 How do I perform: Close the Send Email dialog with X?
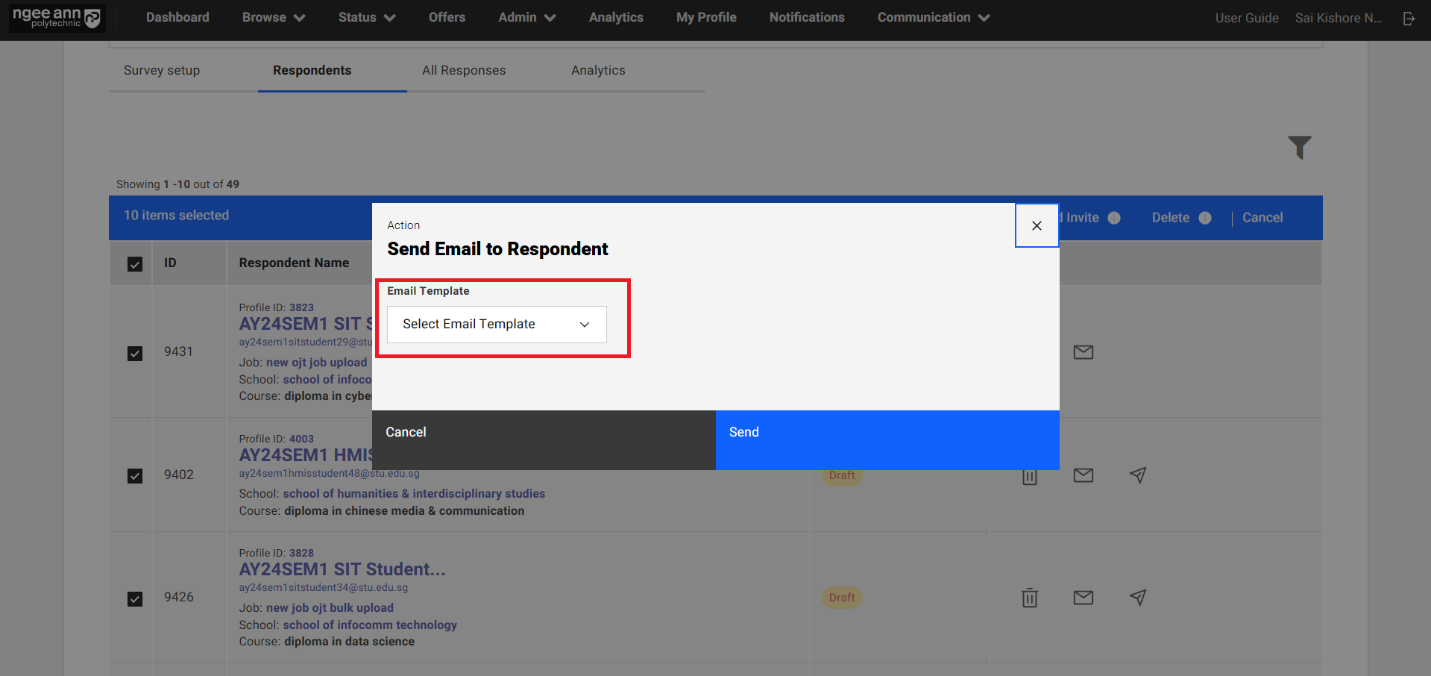(x=1036, y=226)
